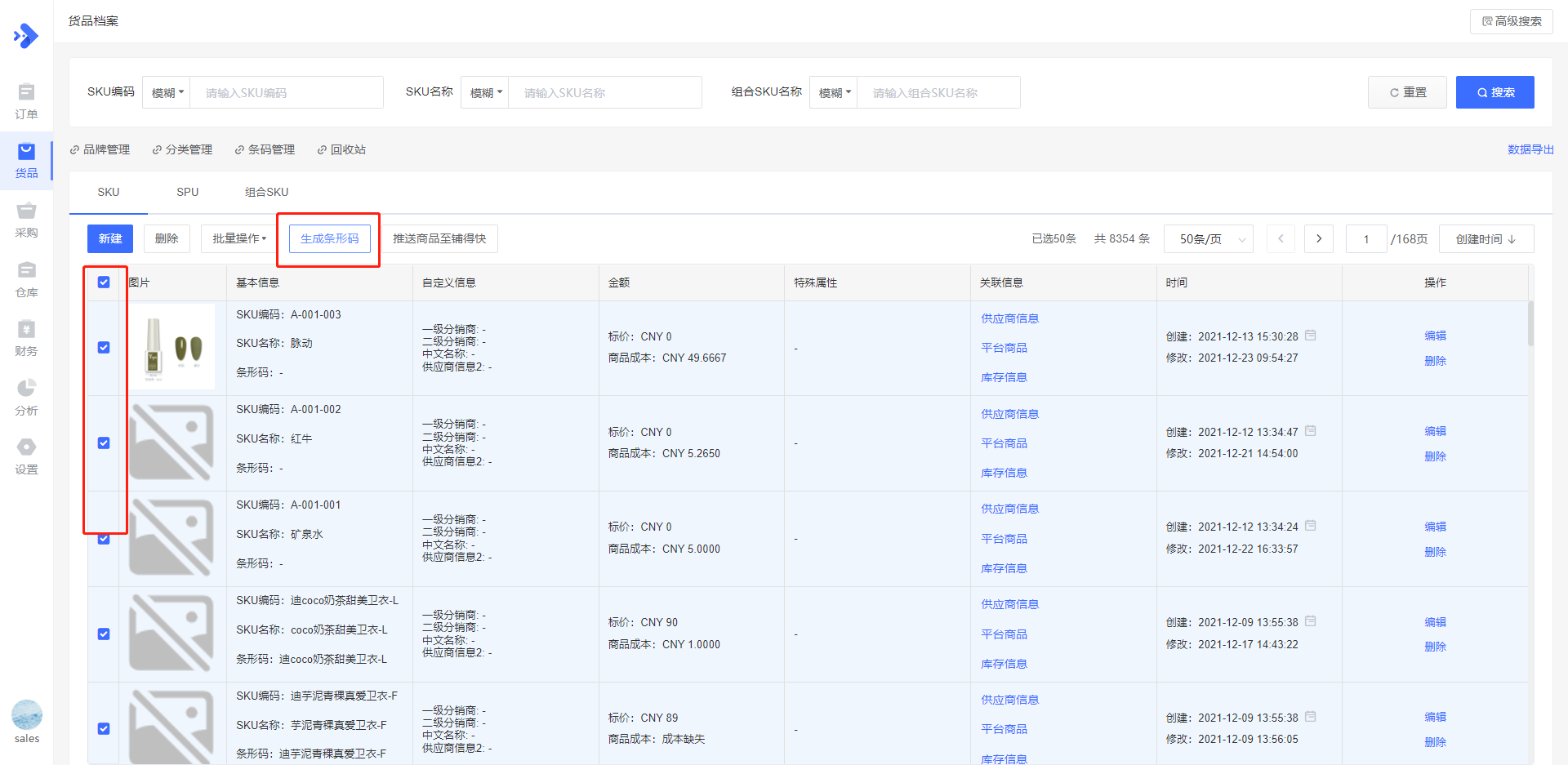Open 平台商品 for SKU A-001-002
1568x765 pixels.
tap(1004, 443)
